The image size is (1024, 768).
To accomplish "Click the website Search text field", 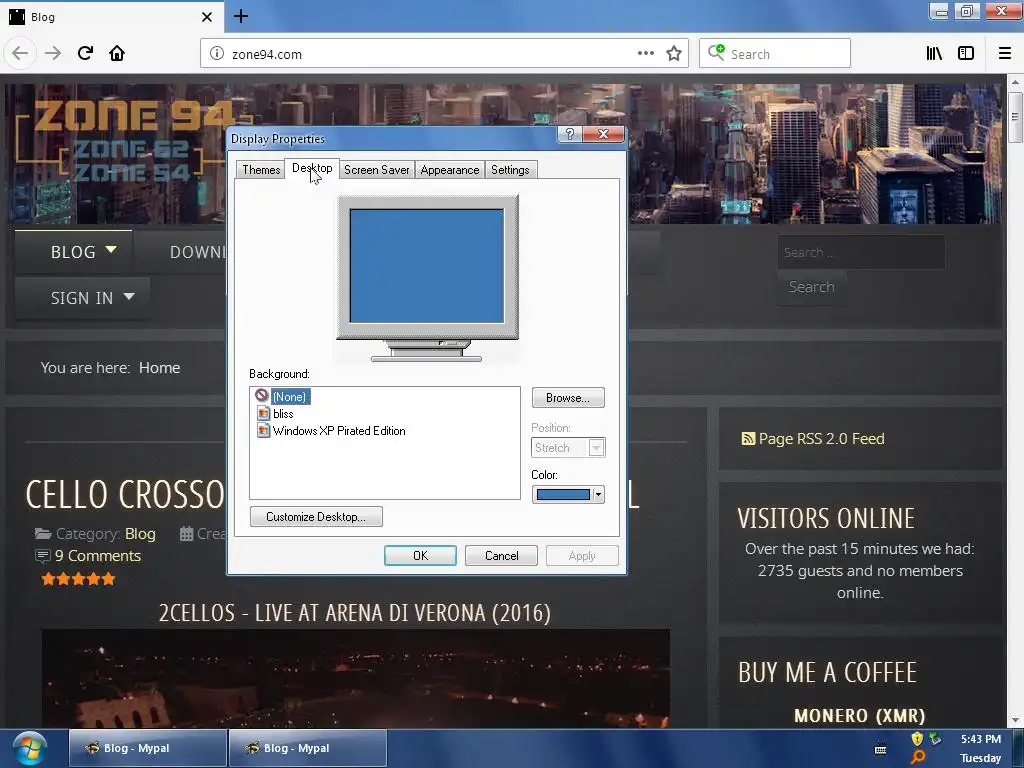I will coord(861,252).
